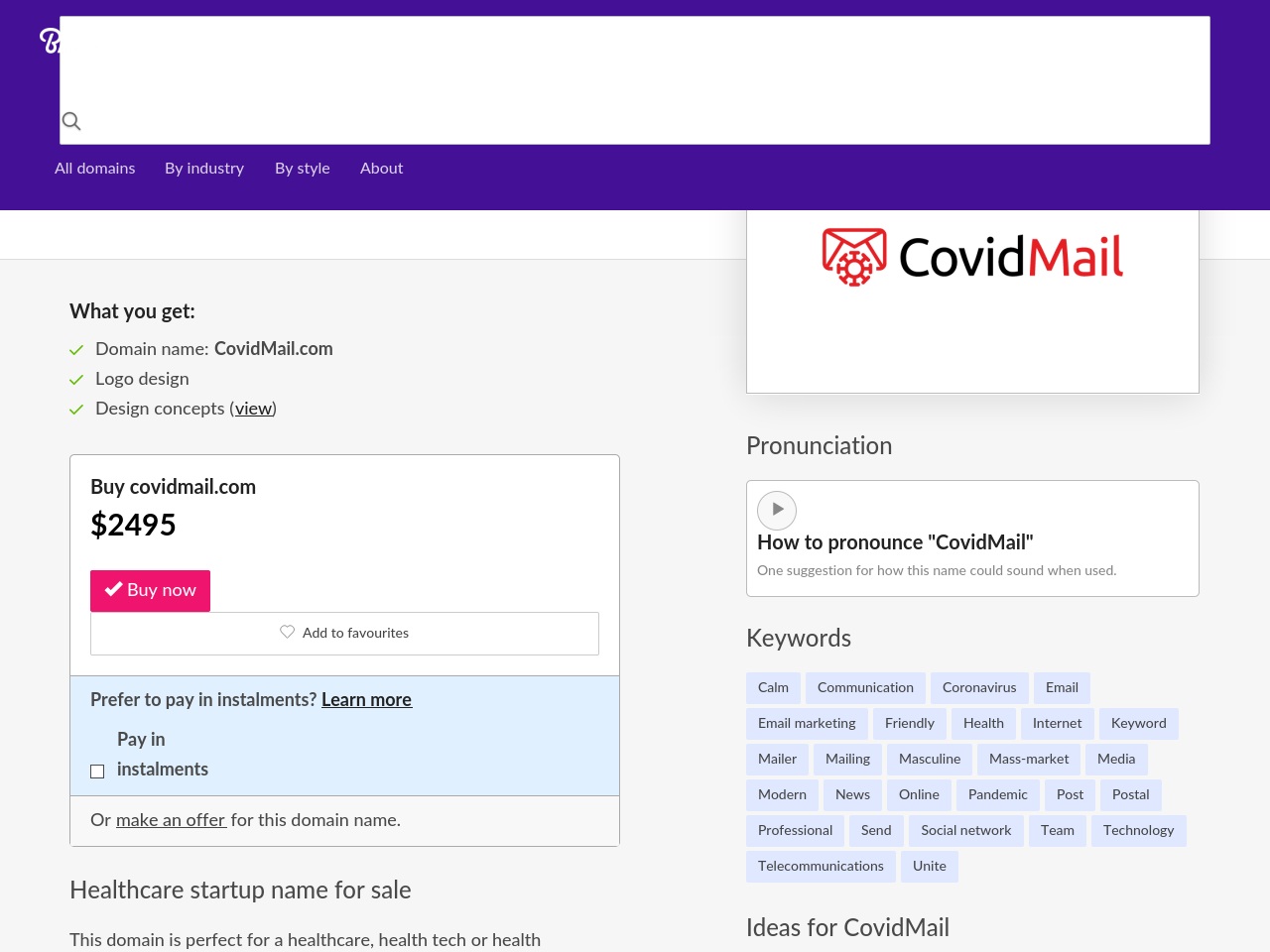Click the $2495 price text
The width and height of the screenshot is (1270, 952).
pos(133,525)
